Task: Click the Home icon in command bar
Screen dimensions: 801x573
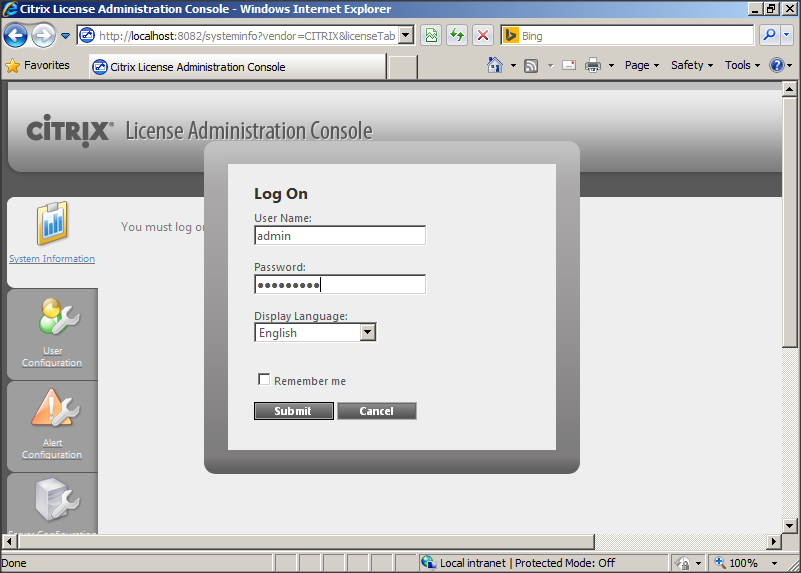Action: point(494,66)
